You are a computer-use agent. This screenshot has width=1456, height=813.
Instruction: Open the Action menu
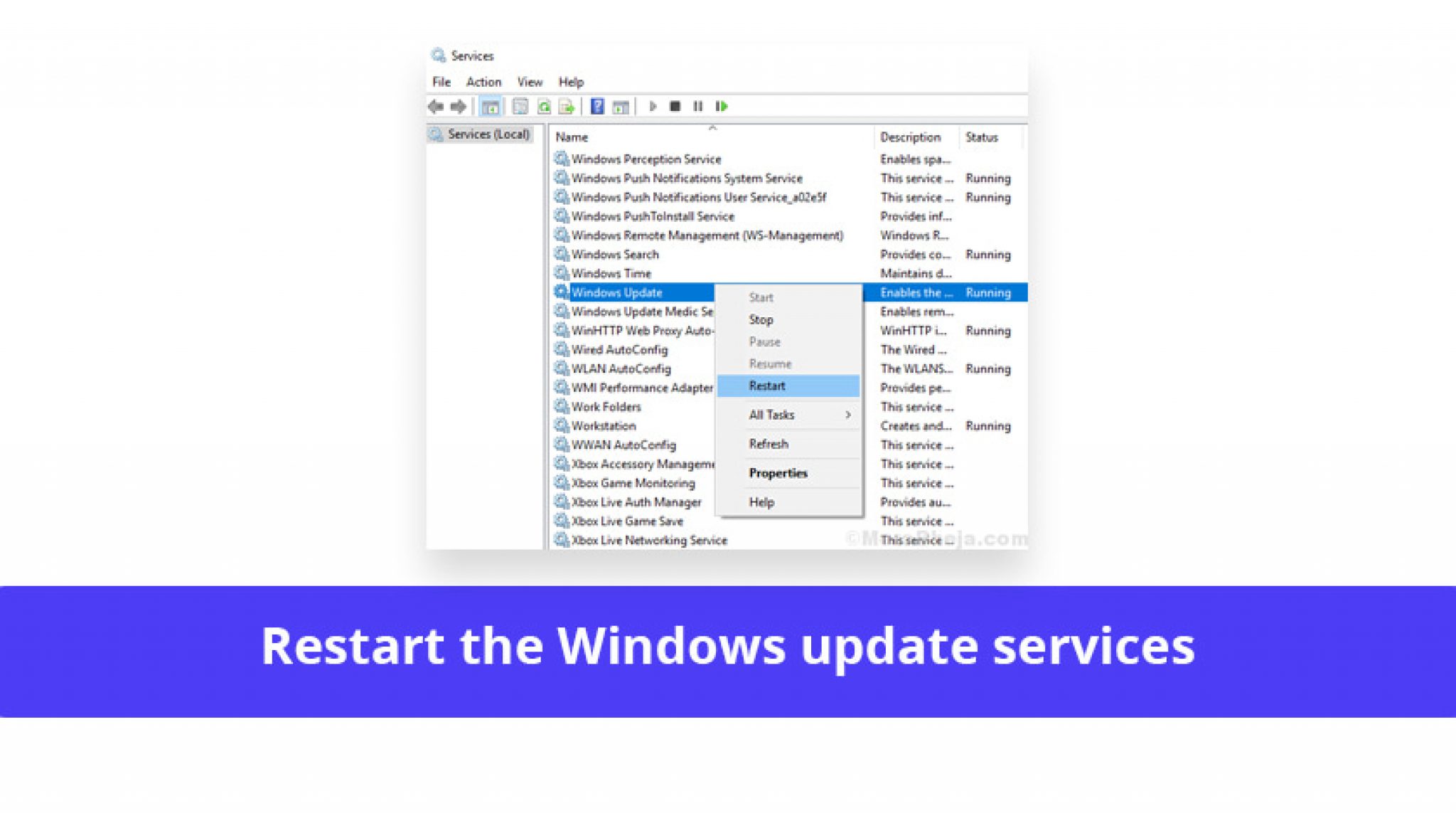coord(483,82)
